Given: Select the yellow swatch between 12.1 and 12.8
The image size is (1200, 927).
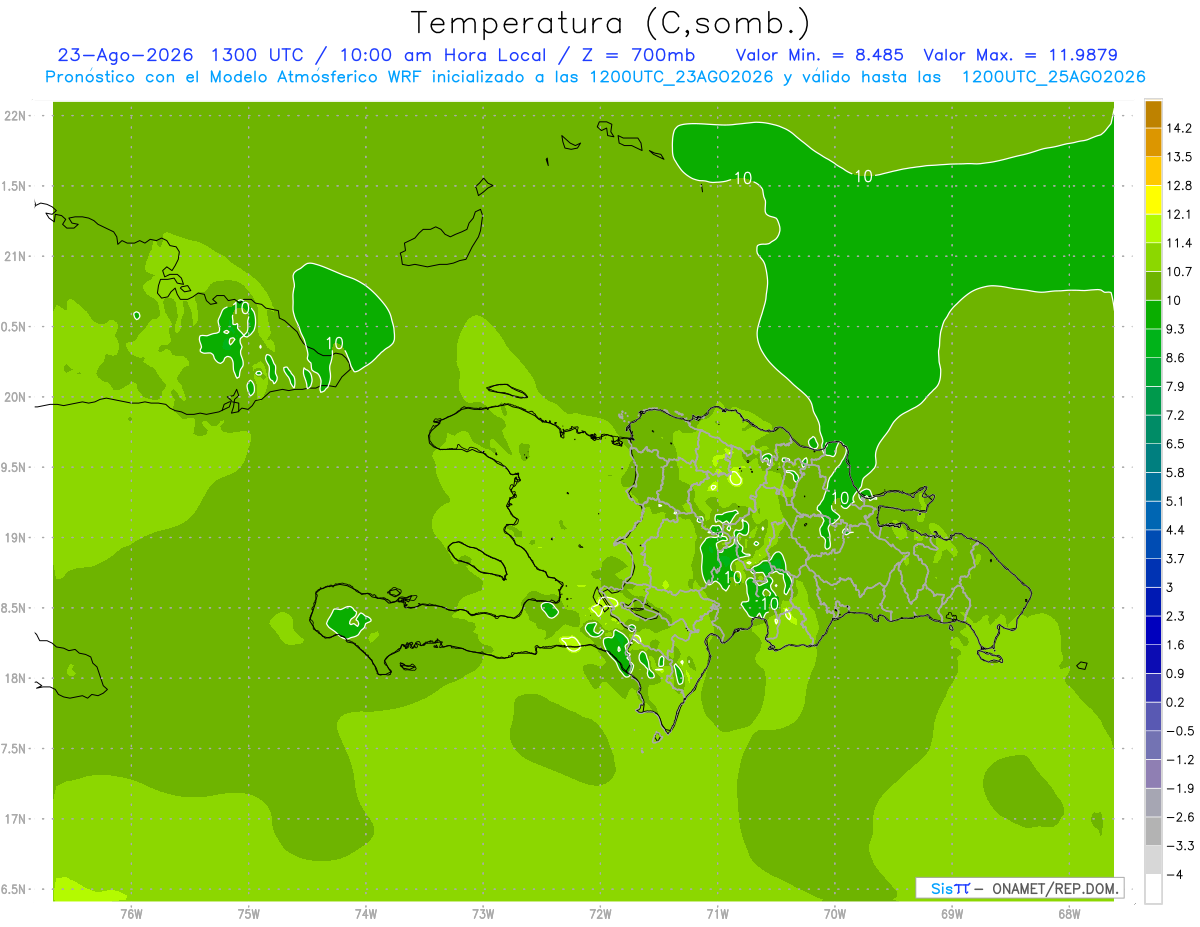Looking at the screenshot, I should point(1153,200).
